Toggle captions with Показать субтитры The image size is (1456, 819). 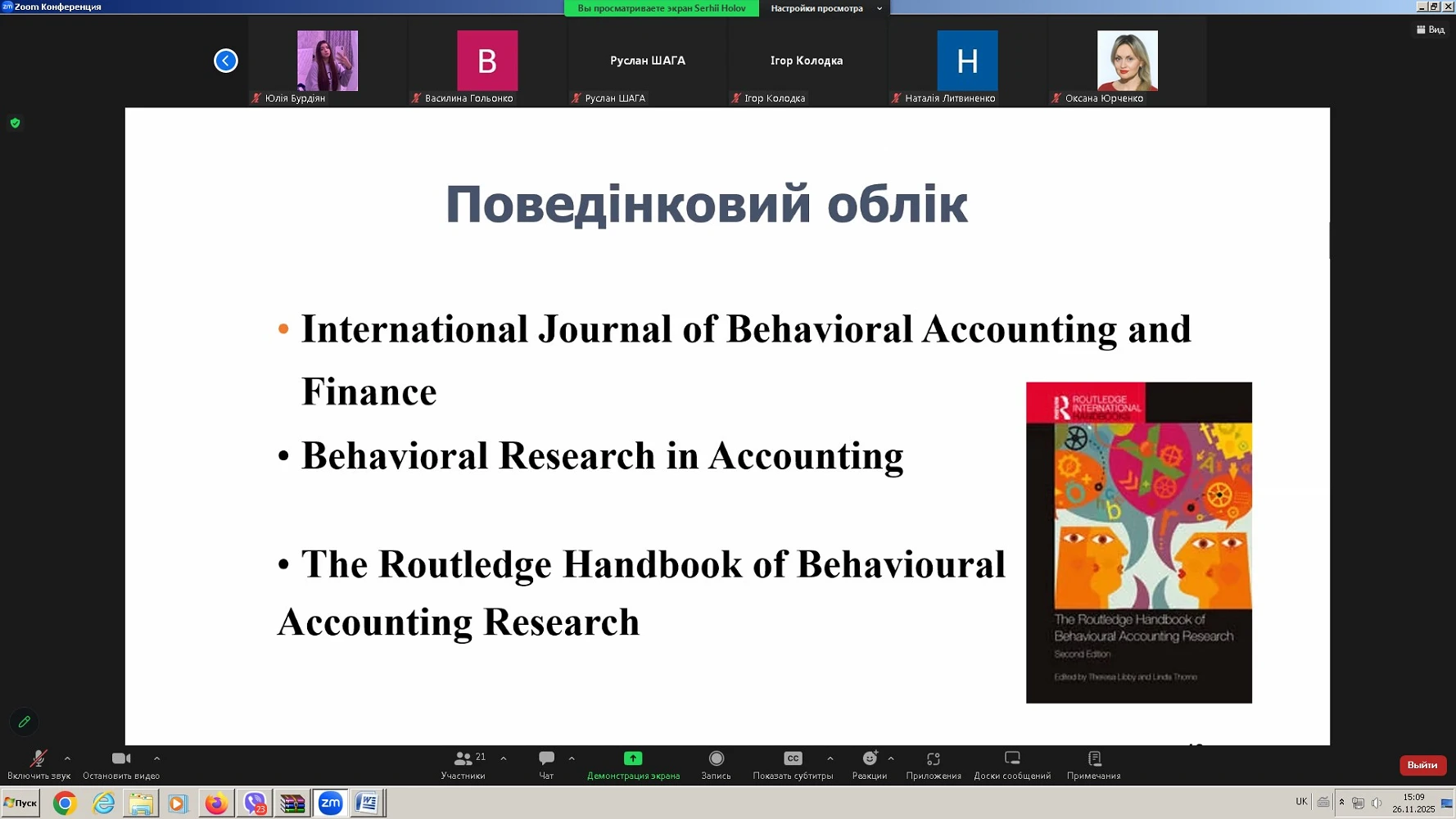click(x=792, y=759)
